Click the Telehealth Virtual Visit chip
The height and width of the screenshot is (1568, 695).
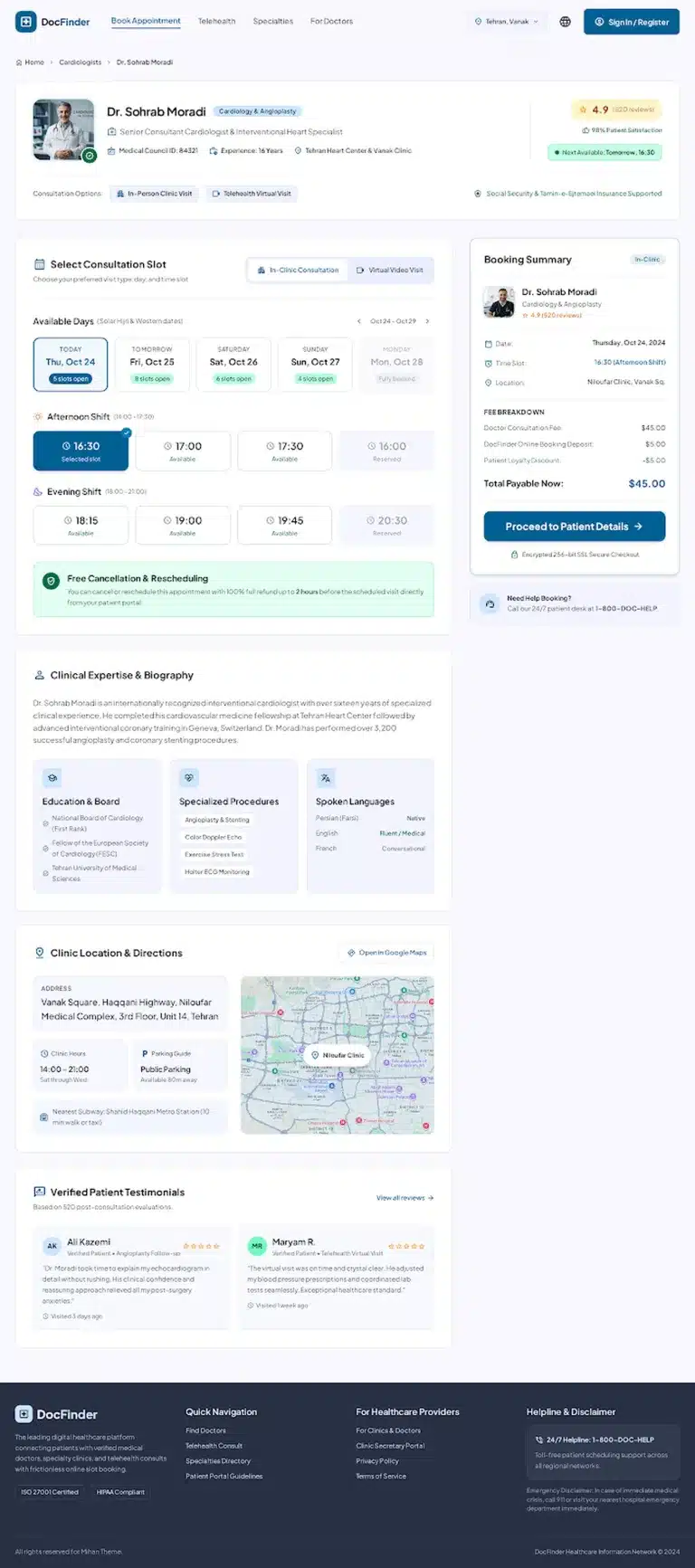[252, 194]
